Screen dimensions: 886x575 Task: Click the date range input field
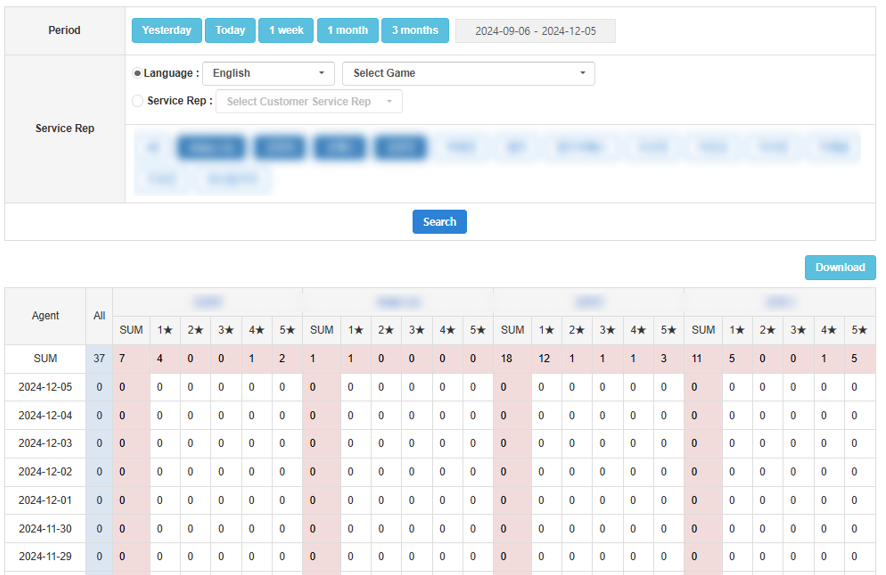coord(535,31)
